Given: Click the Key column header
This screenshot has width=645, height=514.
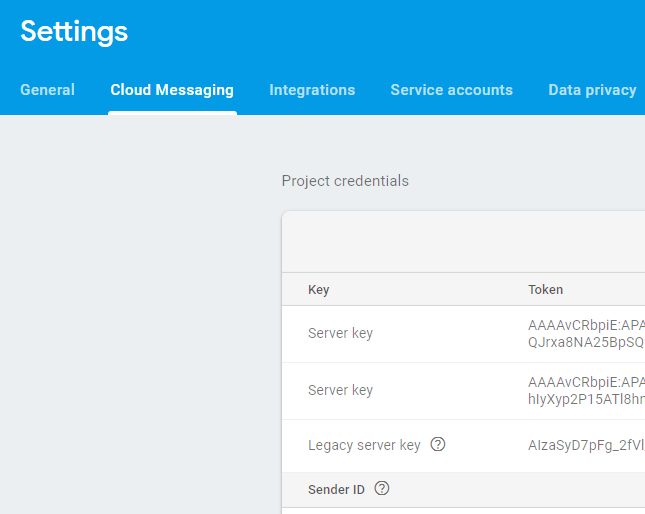Looking at the screenshot, I should click(x=319, y=290).
